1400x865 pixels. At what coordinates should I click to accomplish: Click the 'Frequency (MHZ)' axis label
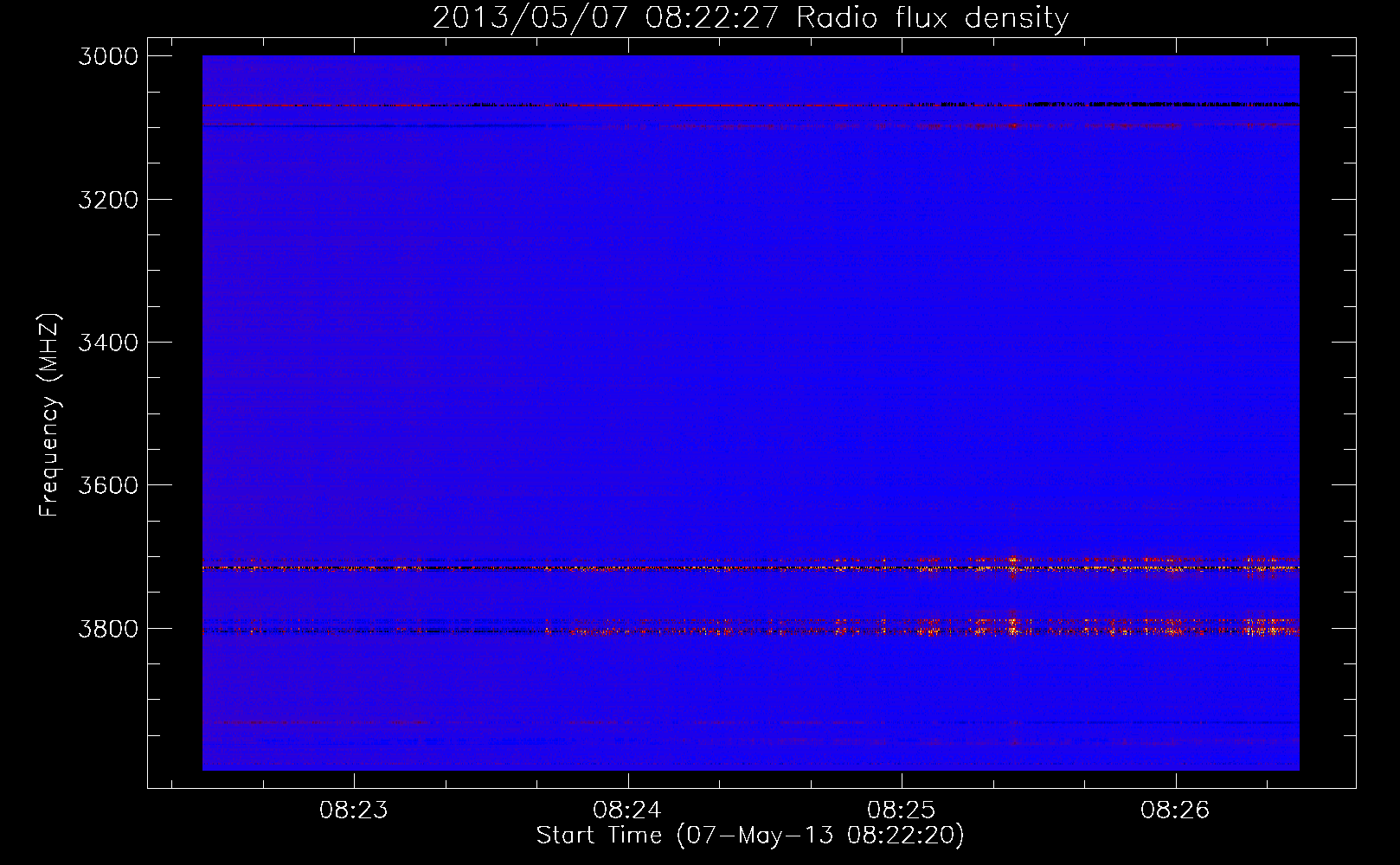point(50,415)
